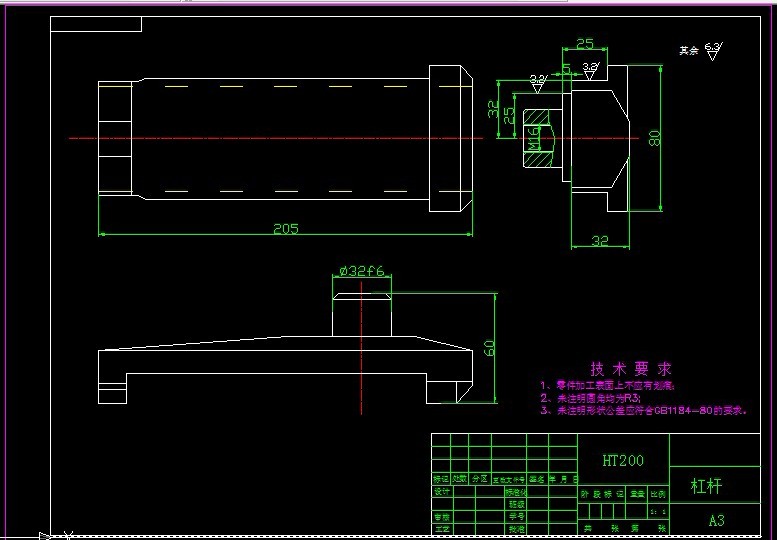Screen dimensions: 777x540
Task: Click the 处数 column header
Action: point(459,479)
